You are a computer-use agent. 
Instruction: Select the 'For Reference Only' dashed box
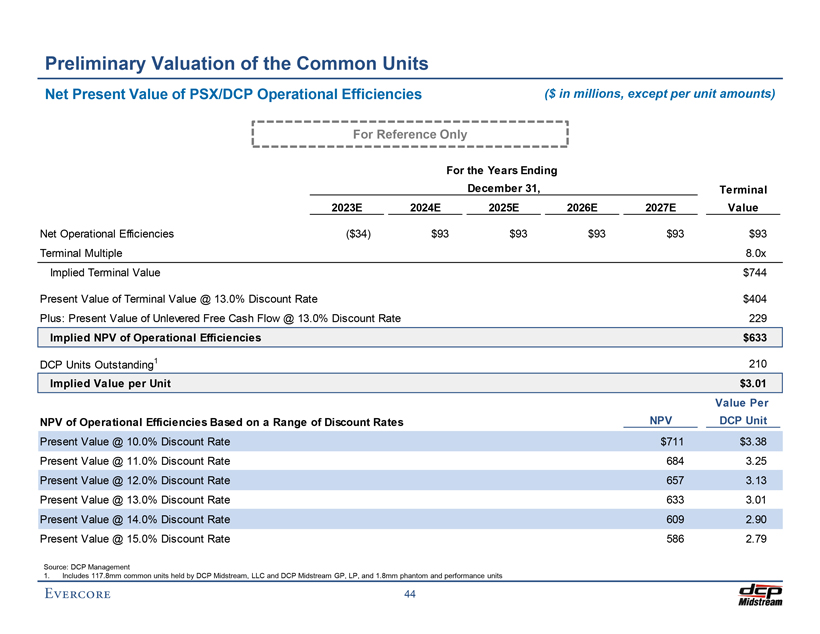coord(410,134)
